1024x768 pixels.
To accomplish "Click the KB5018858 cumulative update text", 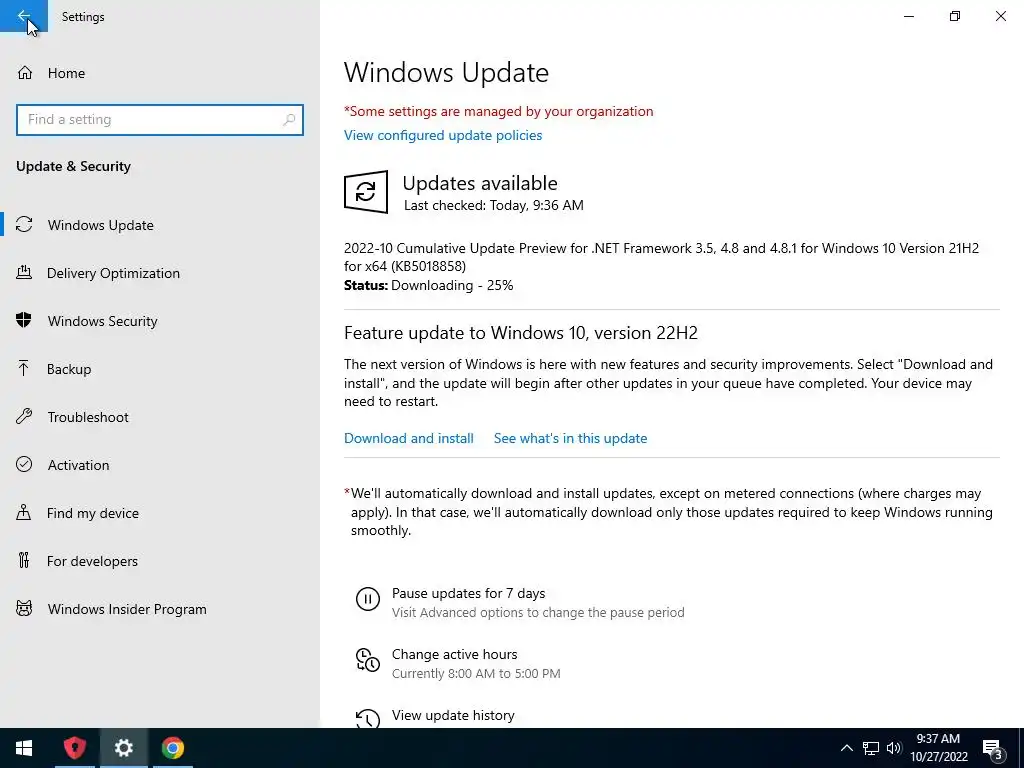I will [x=662, y=257].
